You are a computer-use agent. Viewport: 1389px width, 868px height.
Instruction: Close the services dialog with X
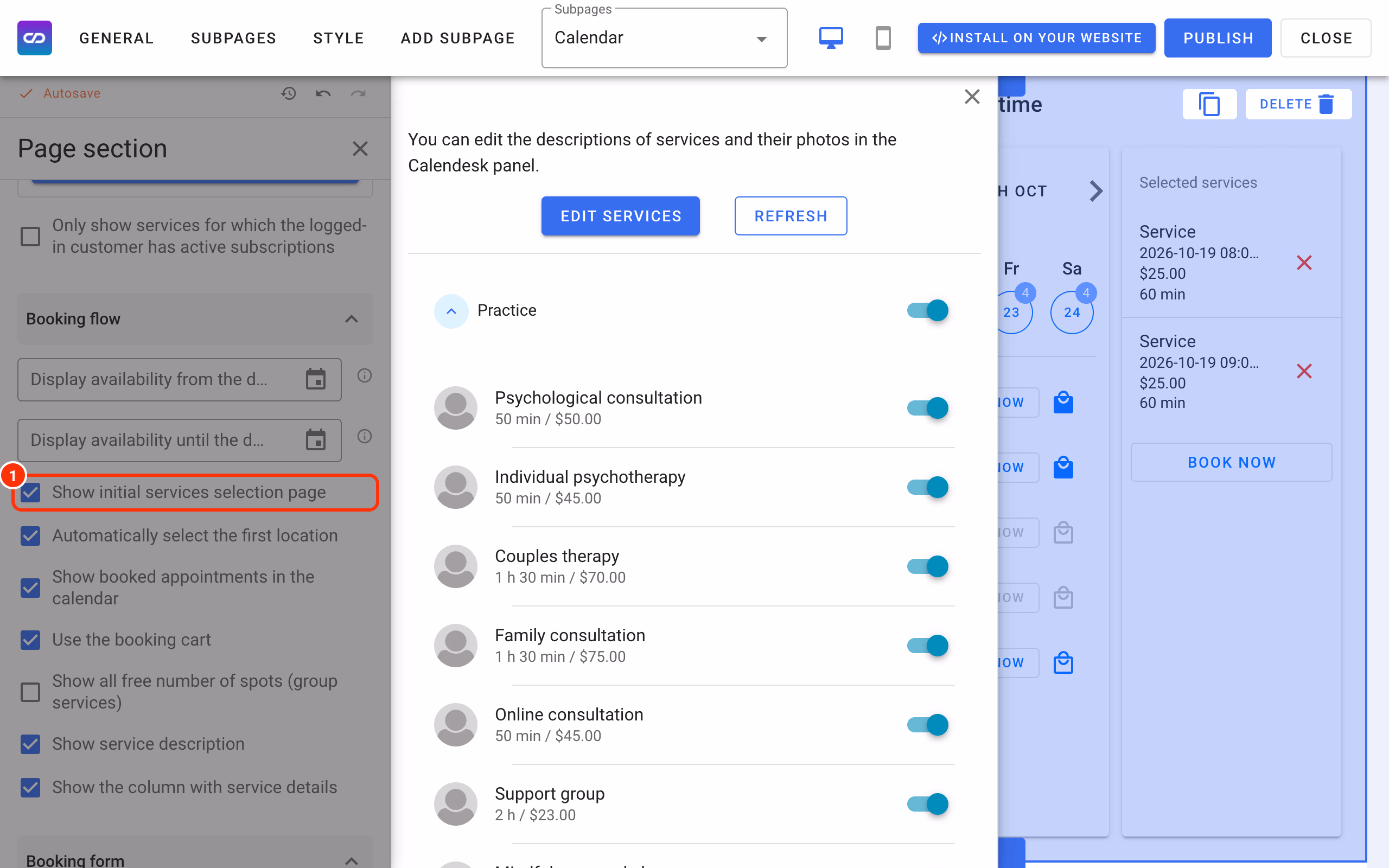[x=972, y=97]
